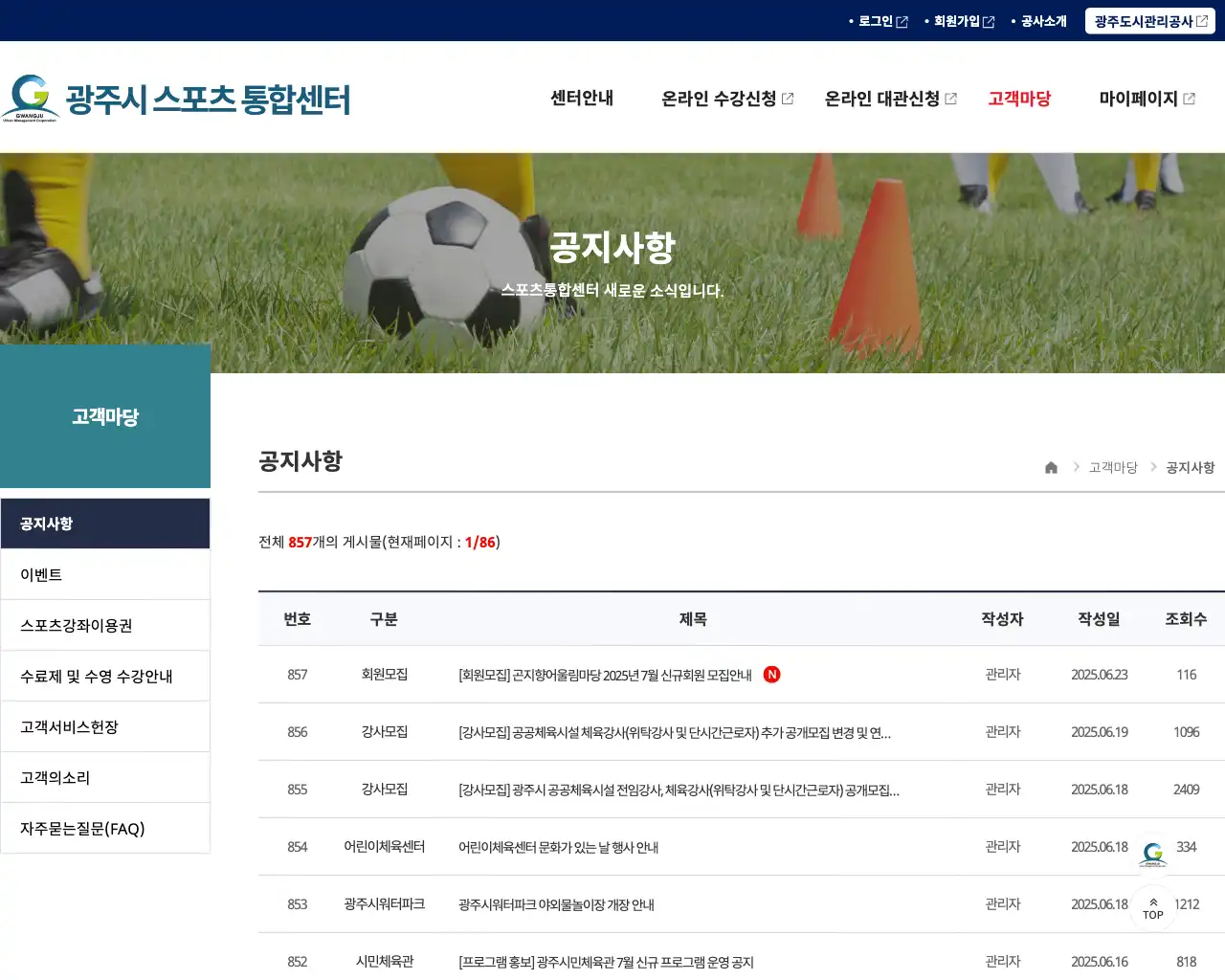The height and width of the screenshot is (980, 1225).
Task: Click the view count 2409 cell
Action: click(1187, 790)
